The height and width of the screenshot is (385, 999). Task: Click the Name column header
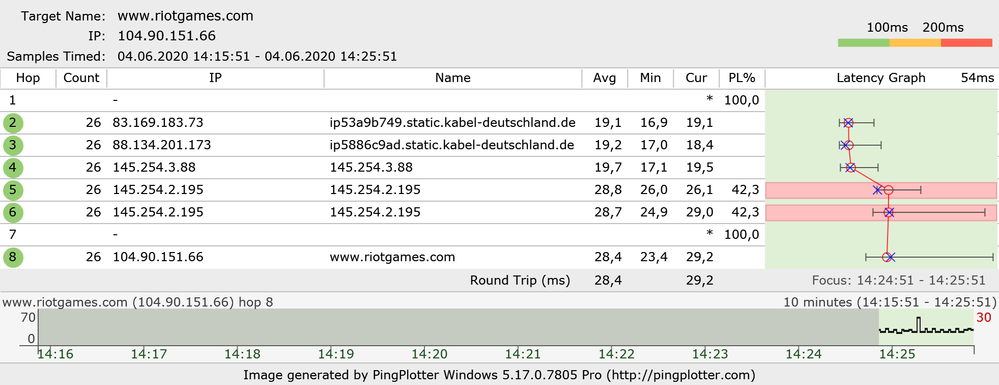(x=453, y=78)
